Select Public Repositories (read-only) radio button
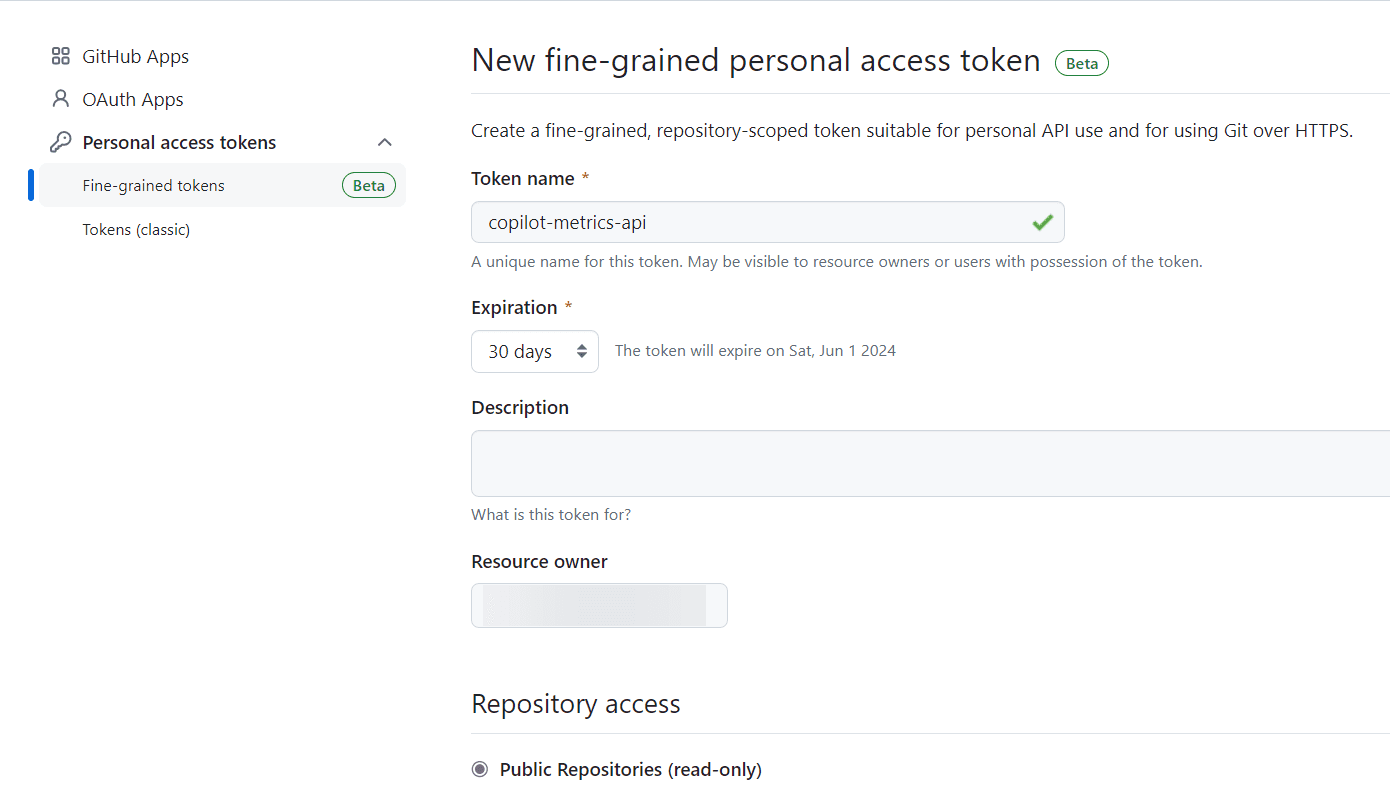The height and width of the screenshot is (799, 1390). click(x=480, y=769)
